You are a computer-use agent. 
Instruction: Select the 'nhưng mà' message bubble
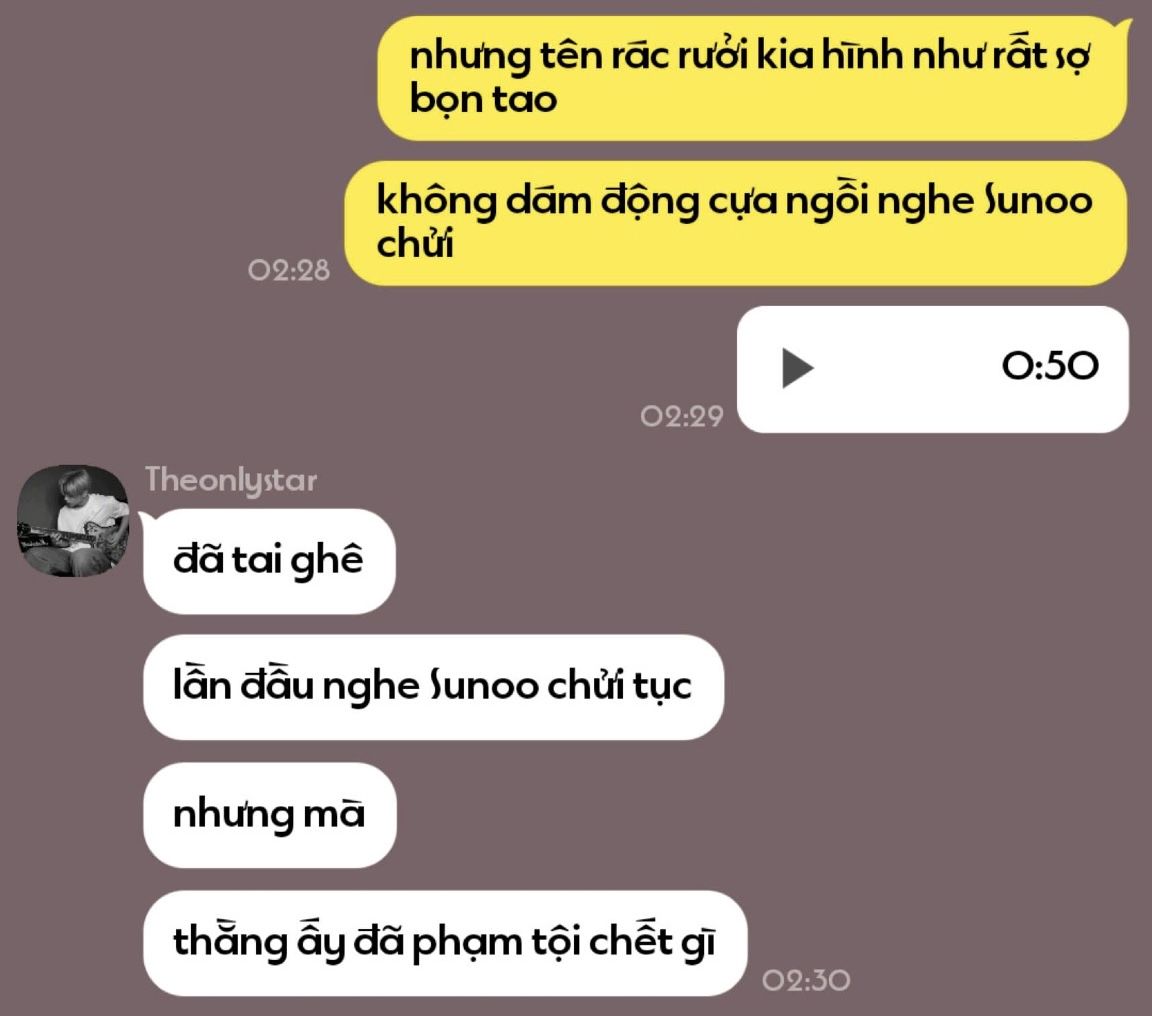[270, 815]
